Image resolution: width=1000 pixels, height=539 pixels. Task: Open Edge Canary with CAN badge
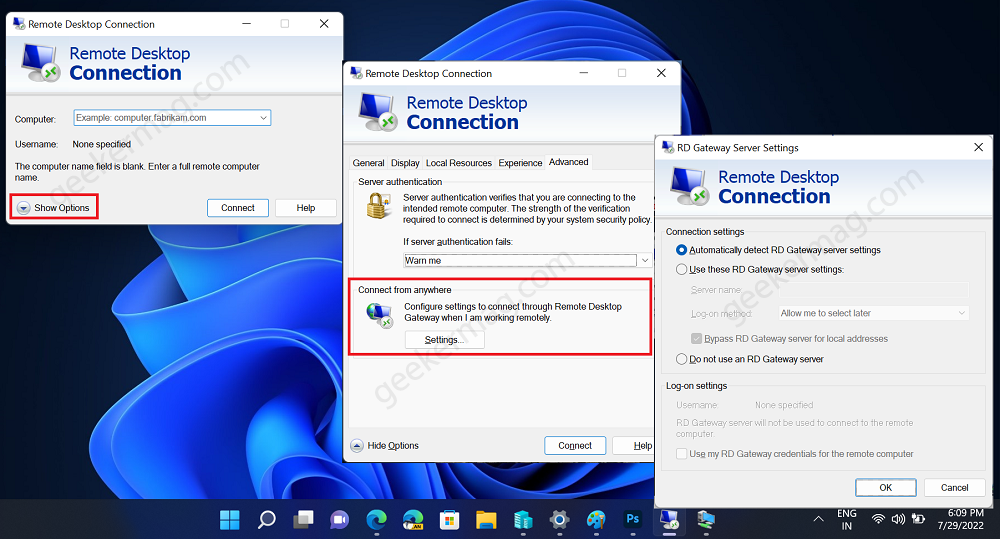(413, 520)
